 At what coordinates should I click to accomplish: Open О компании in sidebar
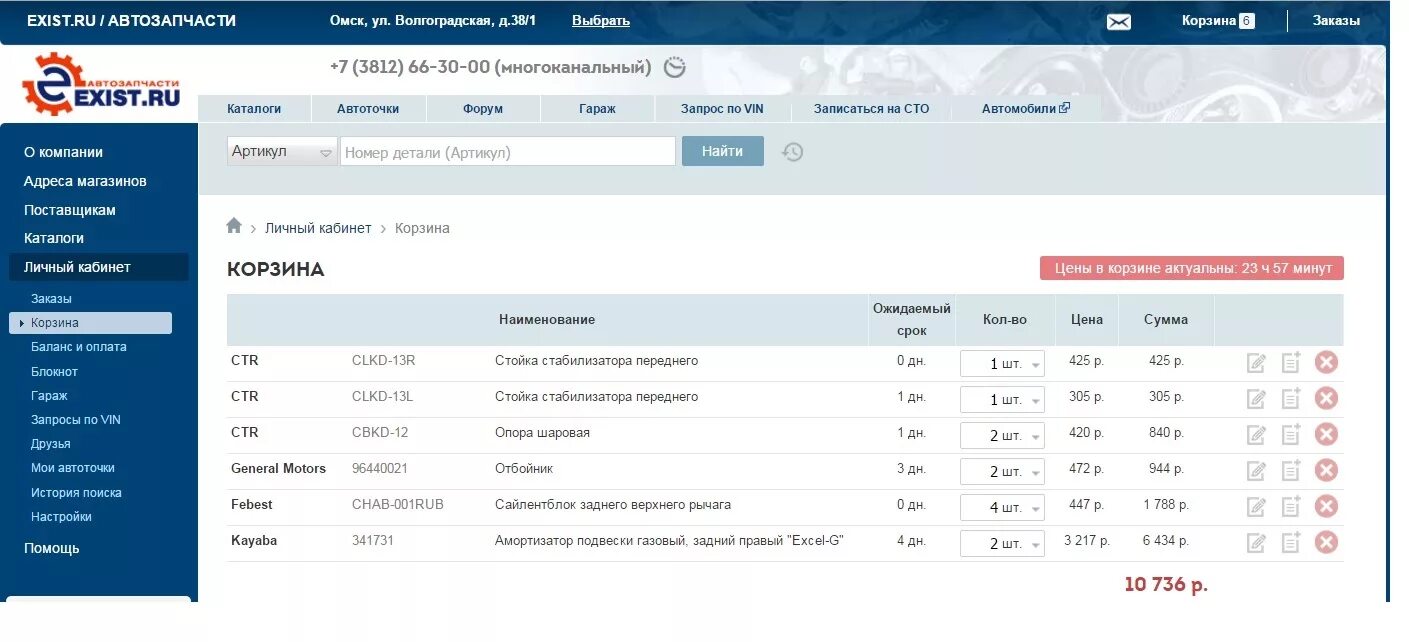tap(63, 152)
